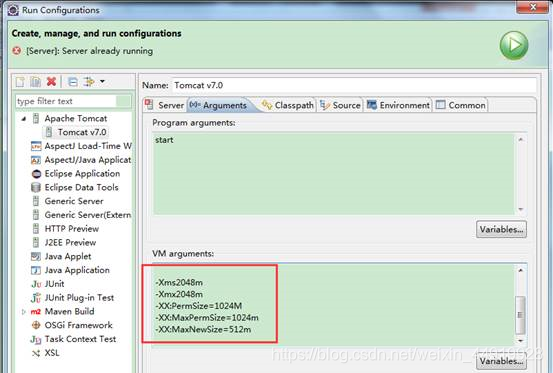The image size is (553, 373).
Task: Click the Collapse All icon in toolbar
Action: pyautogui.click(x=73, y=82)
